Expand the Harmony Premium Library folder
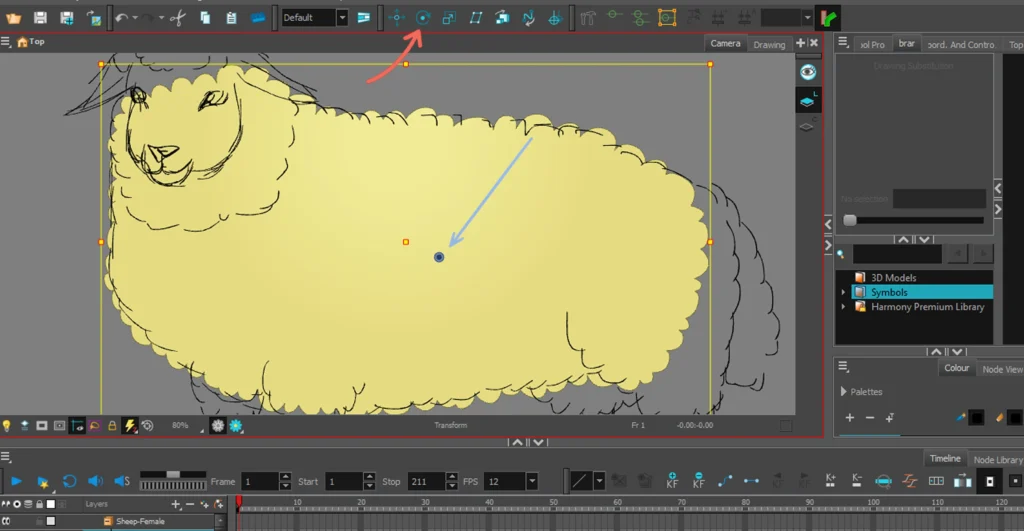 843,307
